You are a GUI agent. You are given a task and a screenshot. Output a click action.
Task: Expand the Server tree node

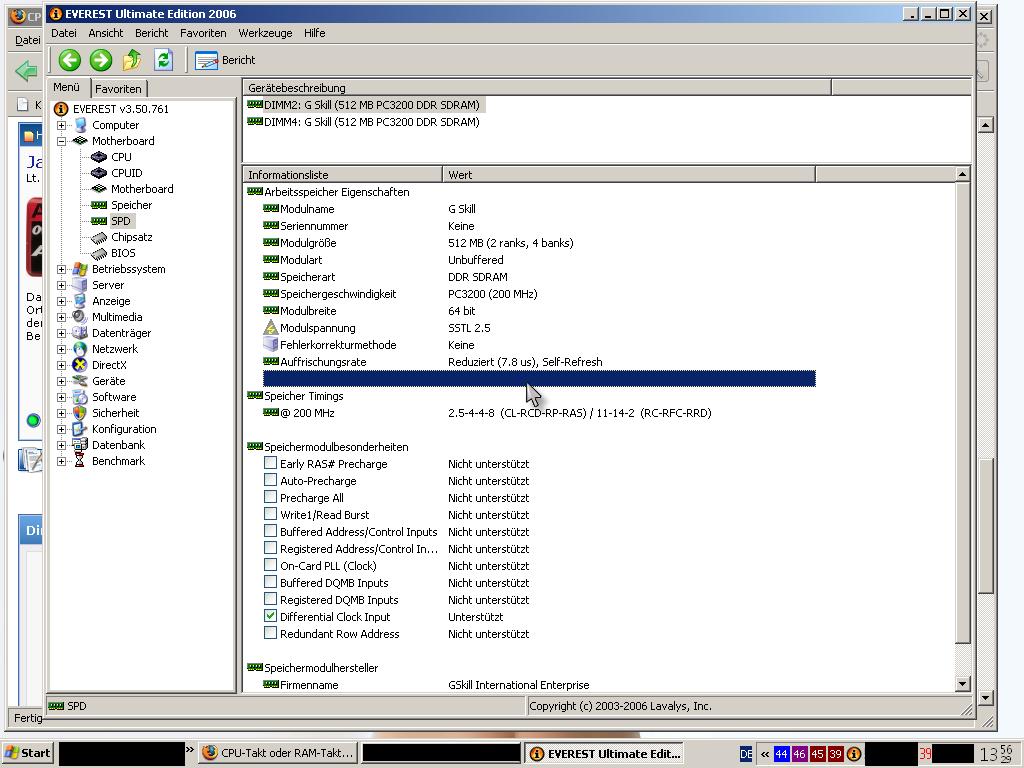[61, 285]
